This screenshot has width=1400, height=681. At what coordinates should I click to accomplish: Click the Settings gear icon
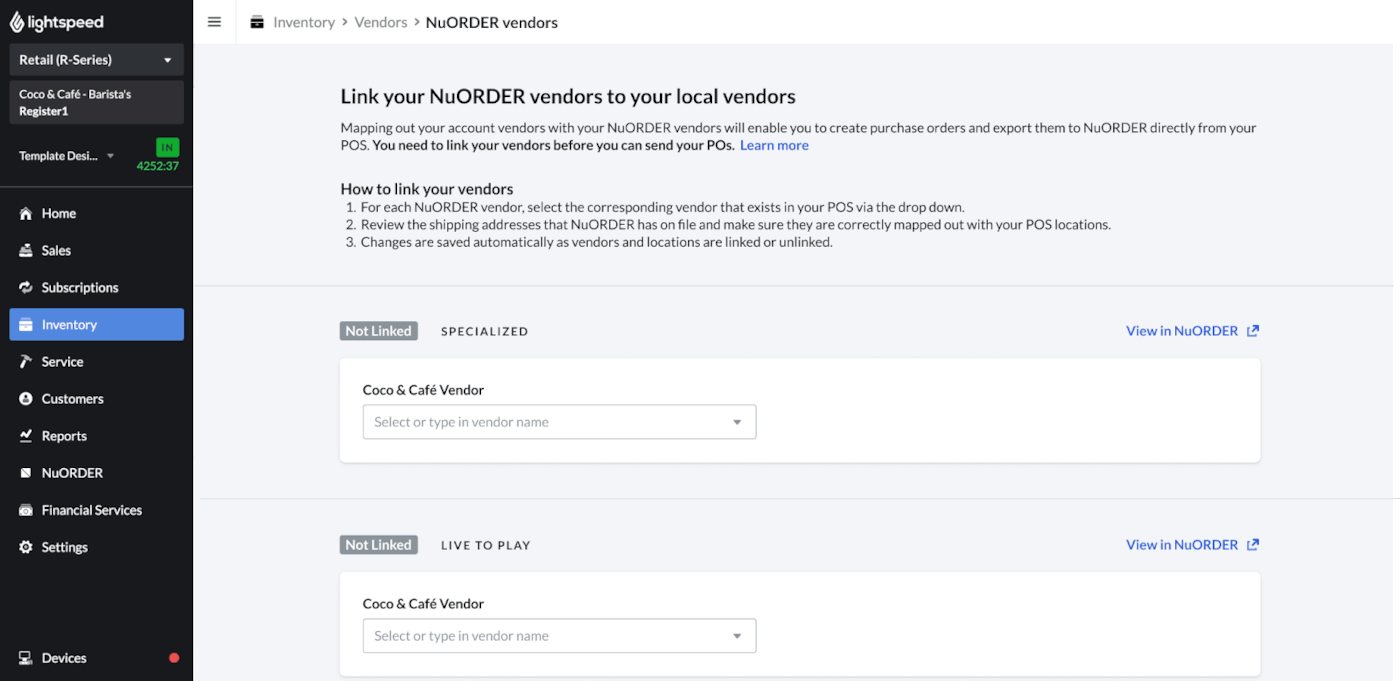[26, 547]
